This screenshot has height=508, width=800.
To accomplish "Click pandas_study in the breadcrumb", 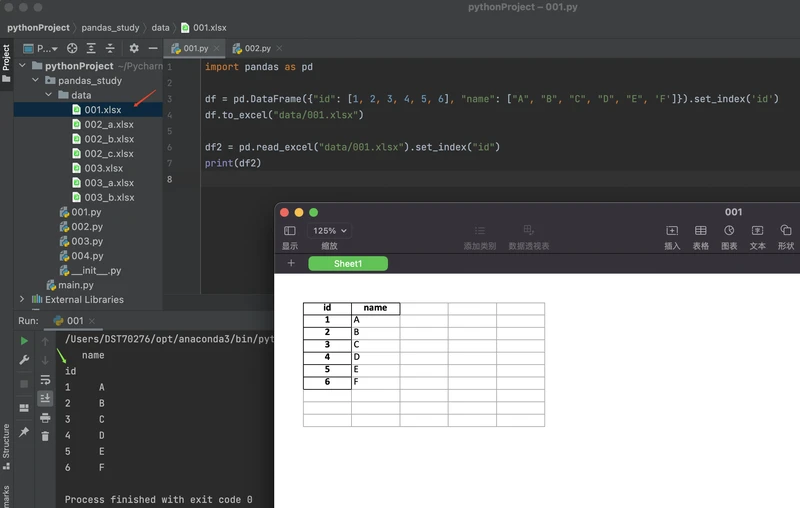I will tap(110, 28).
